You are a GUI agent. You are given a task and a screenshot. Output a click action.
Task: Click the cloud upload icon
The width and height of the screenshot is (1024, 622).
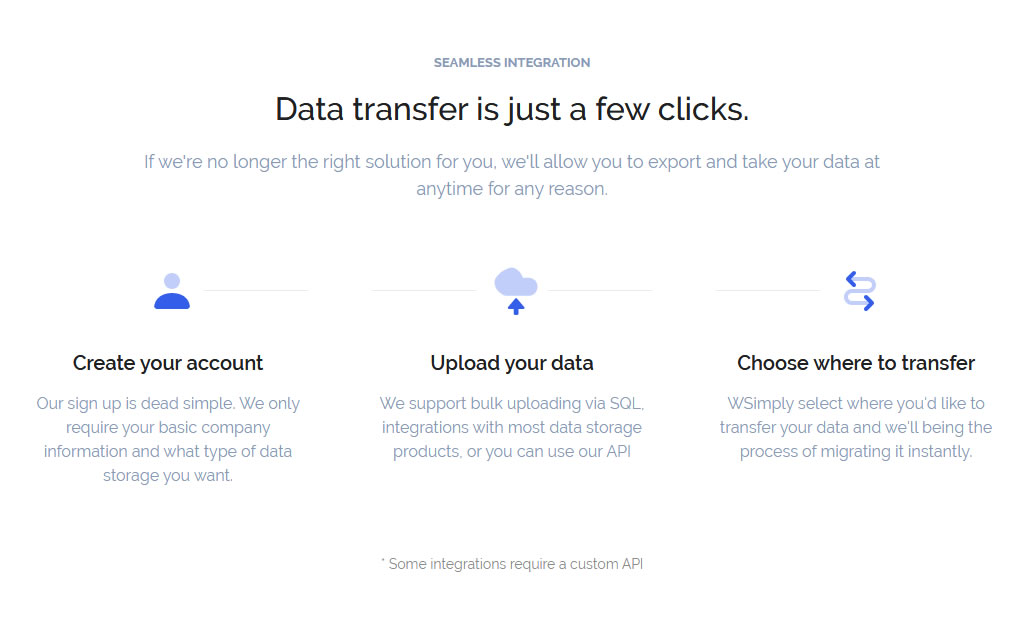click(516, 290)
